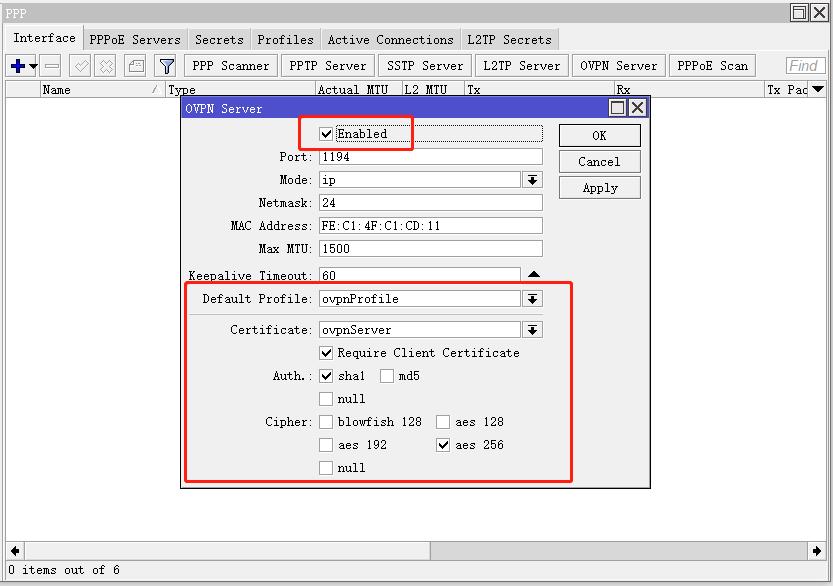Enable md5 authentication
This screenshot has height=586, width=833.
[x=386, y=375]
